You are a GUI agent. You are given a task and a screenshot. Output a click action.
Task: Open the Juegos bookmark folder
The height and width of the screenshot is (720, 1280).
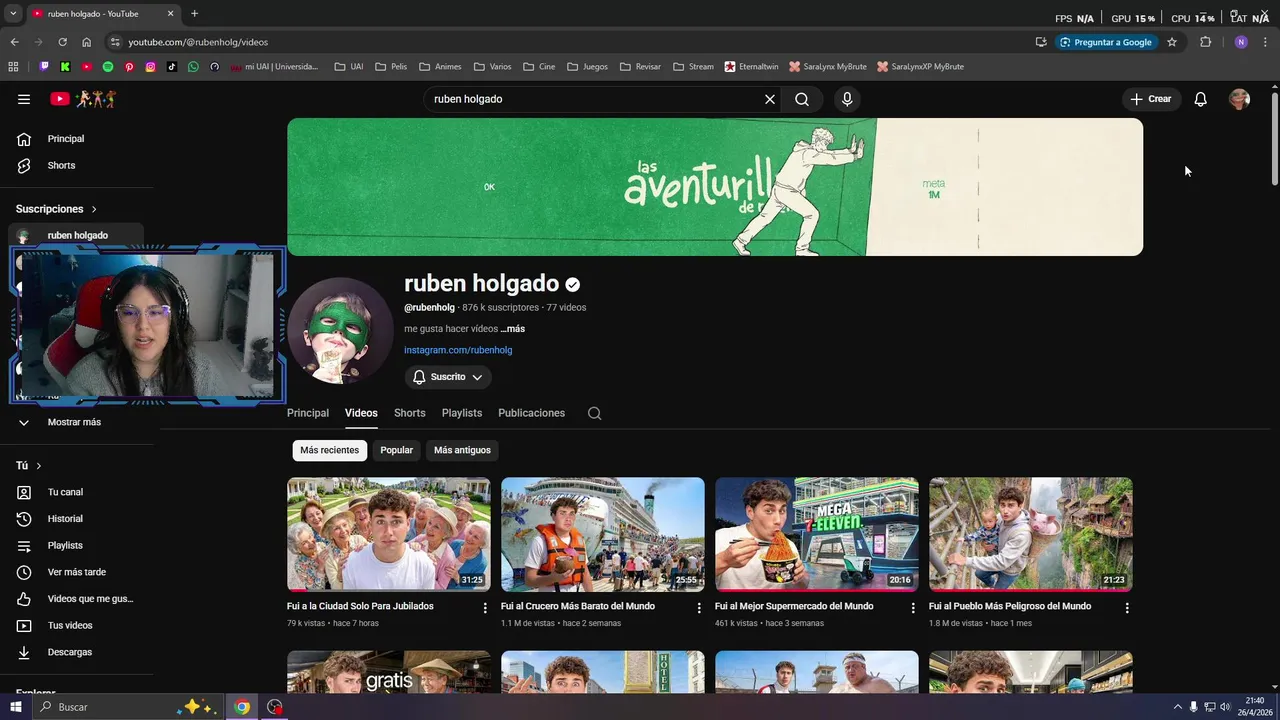point(587,67)
